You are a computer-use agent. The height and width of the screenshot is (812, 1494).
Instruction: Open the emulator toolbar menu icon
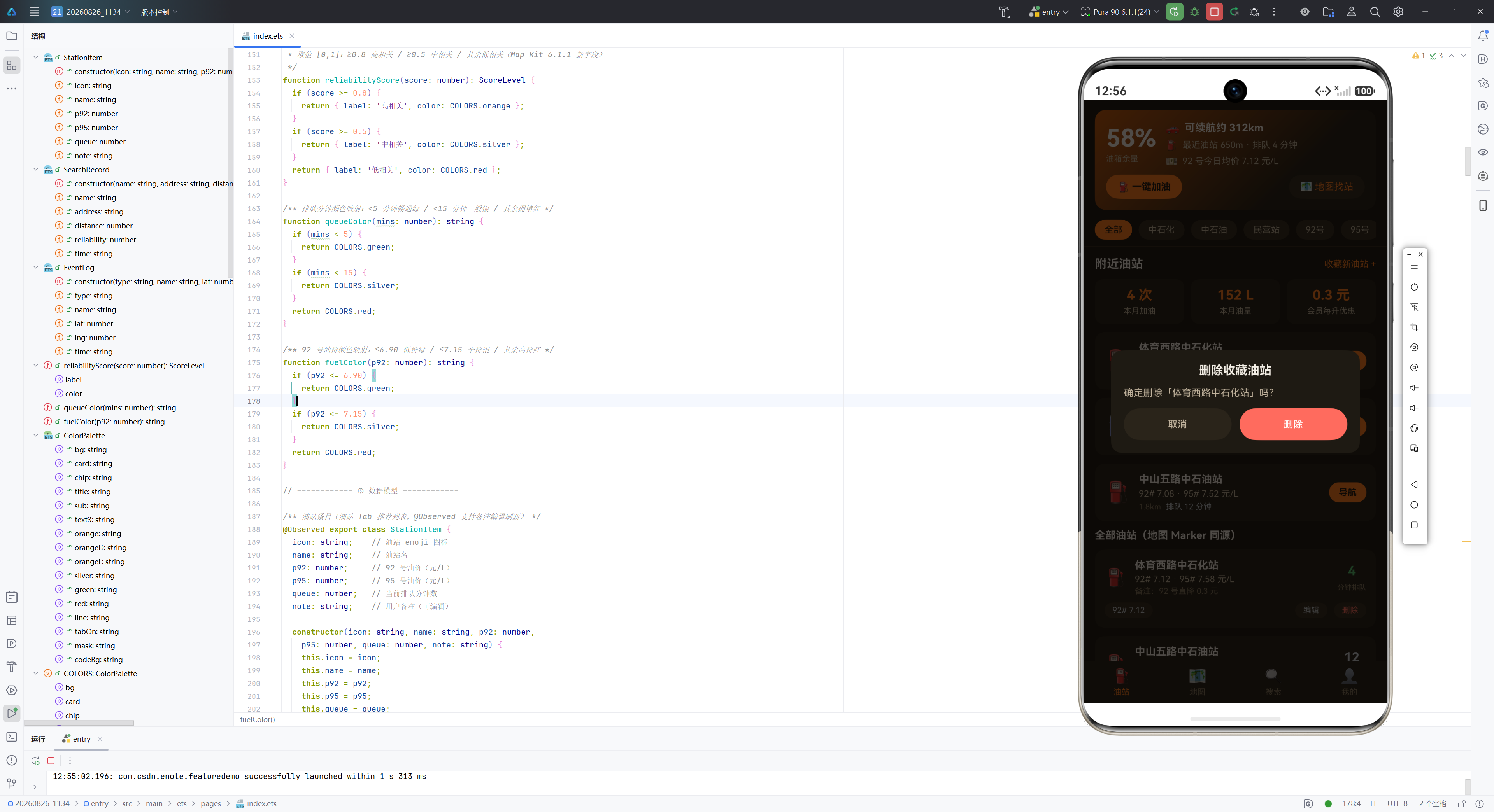(x=1414, y=268)
